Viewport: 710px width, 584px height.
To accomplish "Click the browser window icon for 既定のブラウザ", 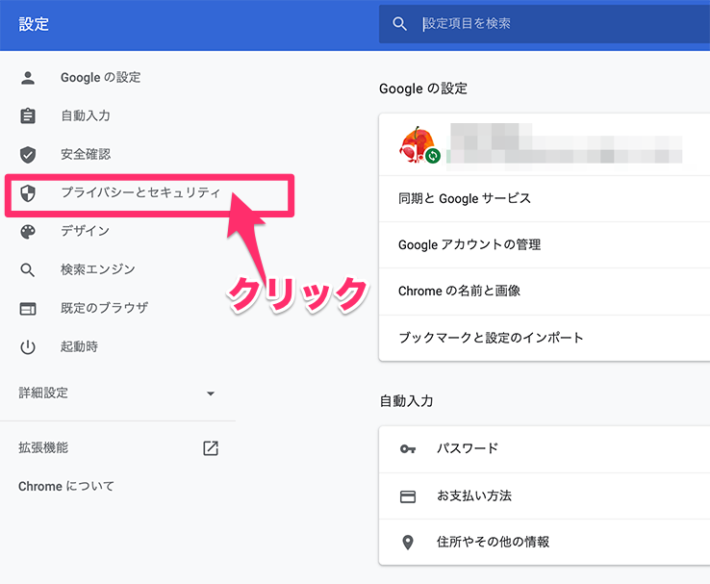I will click(x=28, y=308).
